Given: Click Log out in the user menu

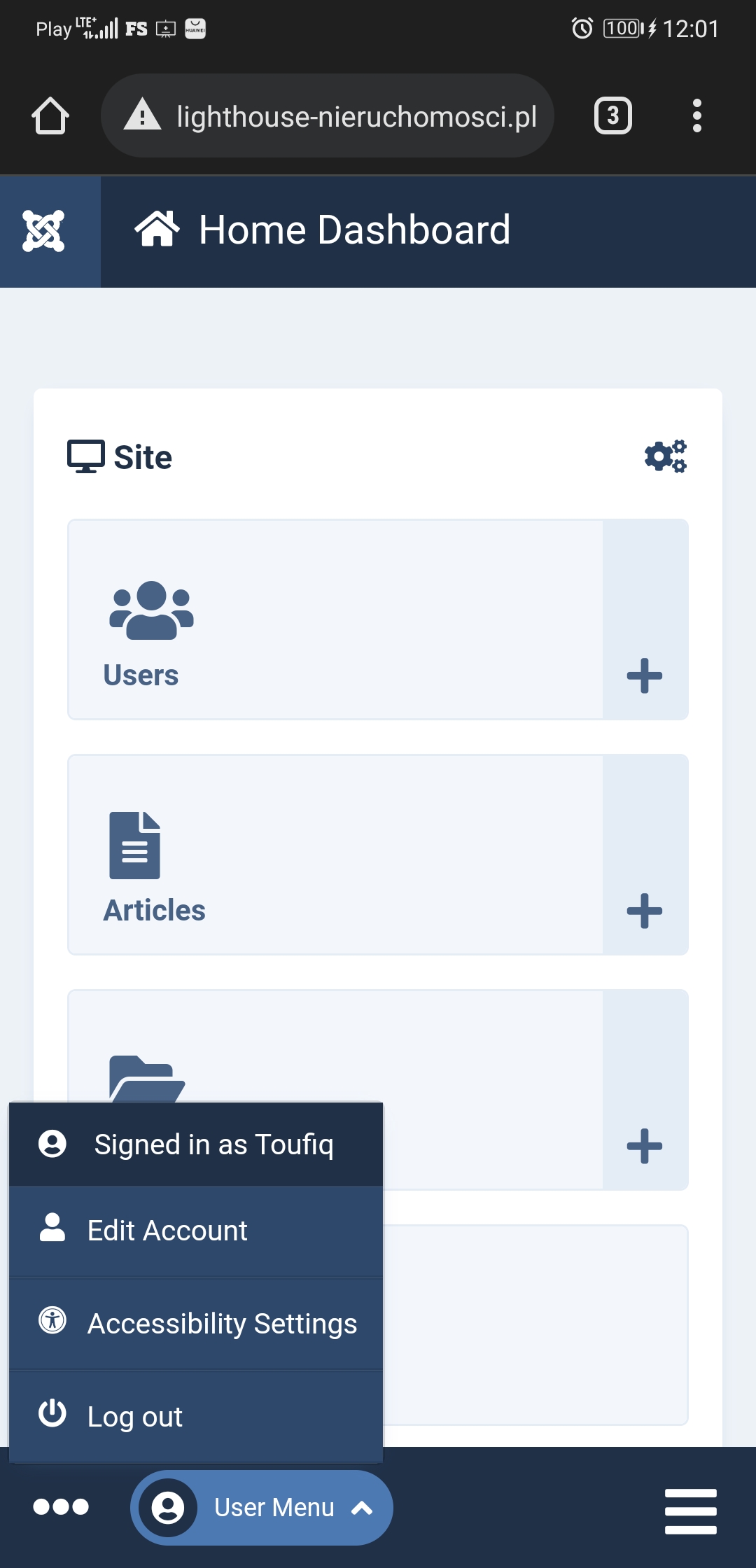Looking at the screenshot, I should point(135,1417).
